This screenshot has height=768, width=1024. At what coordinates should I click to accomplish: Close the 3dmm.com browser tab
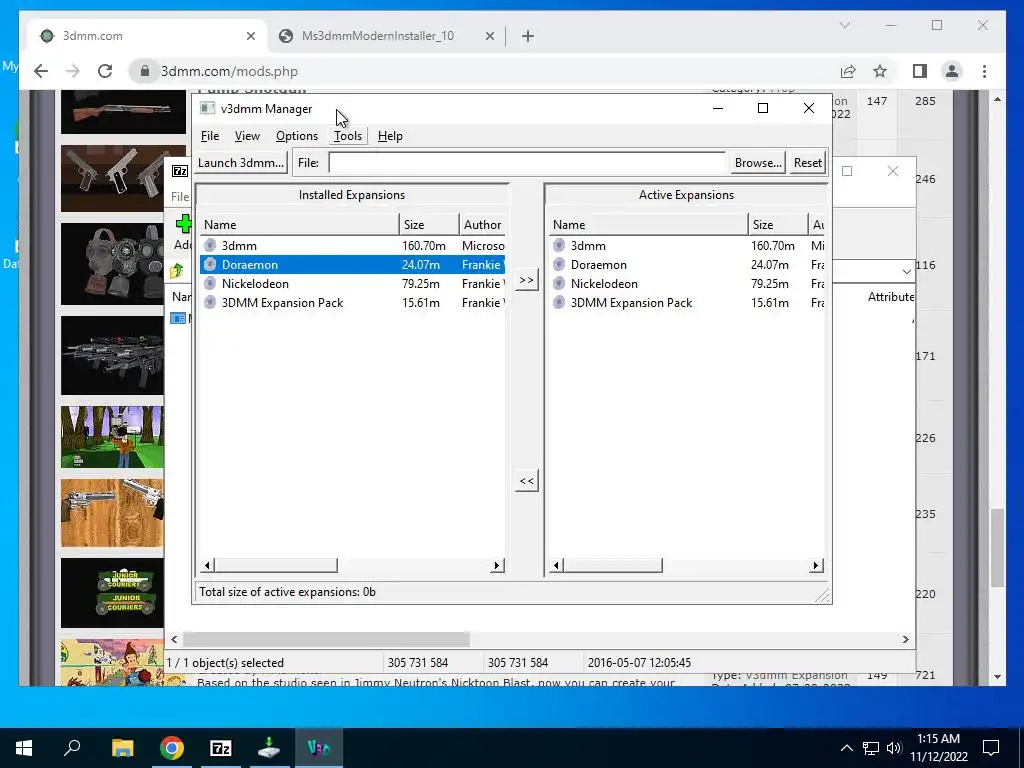[251, 36]
